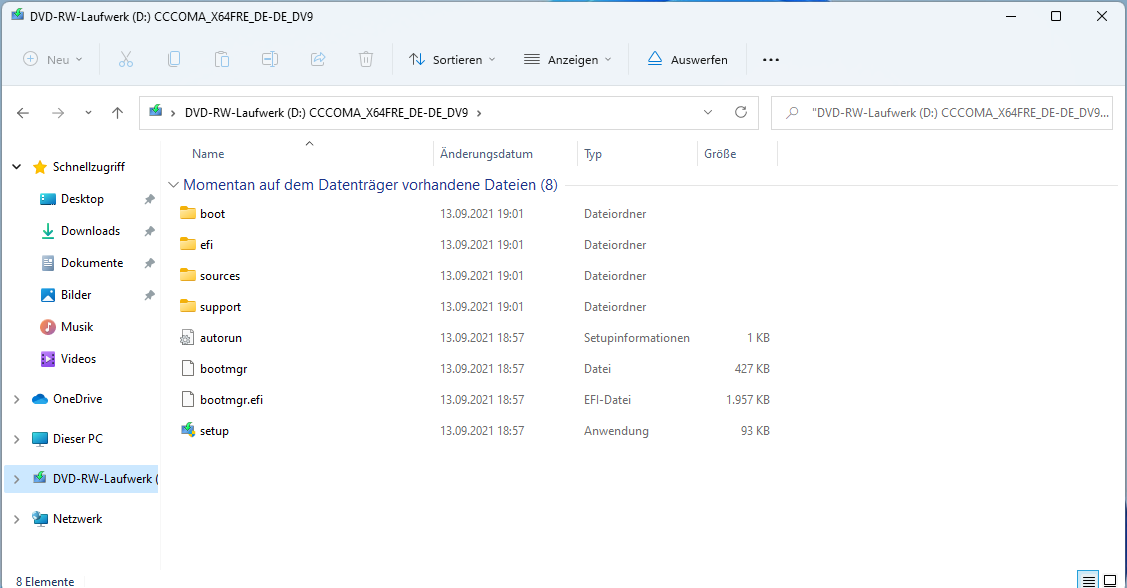Click the '8 Elemente' status text
Viewport: 1127px width, 588px height.
[x=45, y=581]
